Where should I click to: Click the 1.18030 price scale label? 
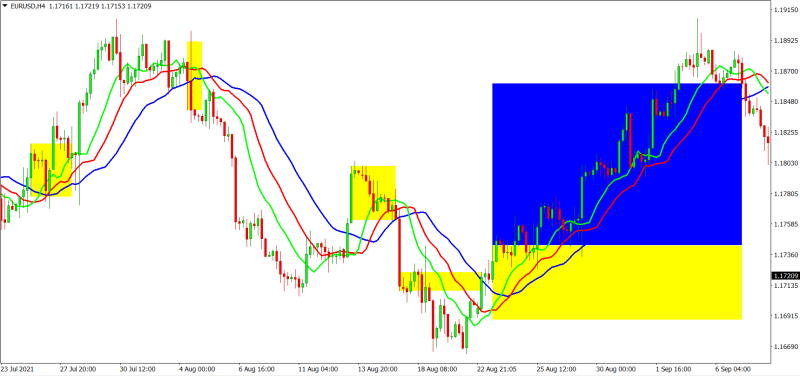(x=786, y=163)
